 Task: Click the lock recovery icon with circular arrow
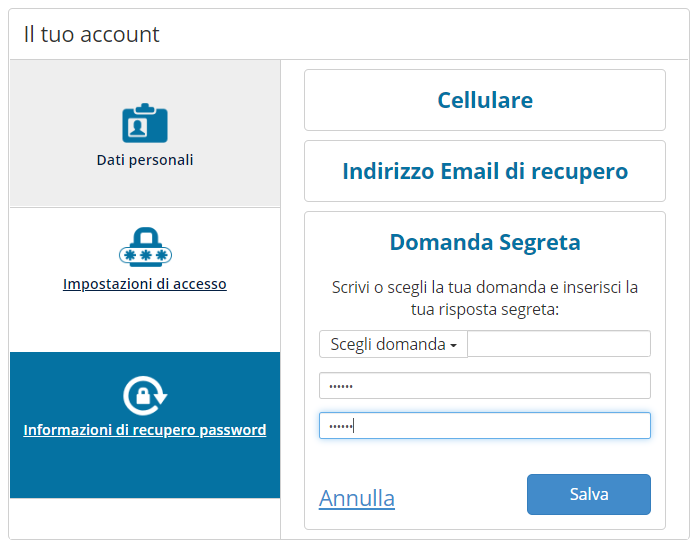tap(145, 395)
